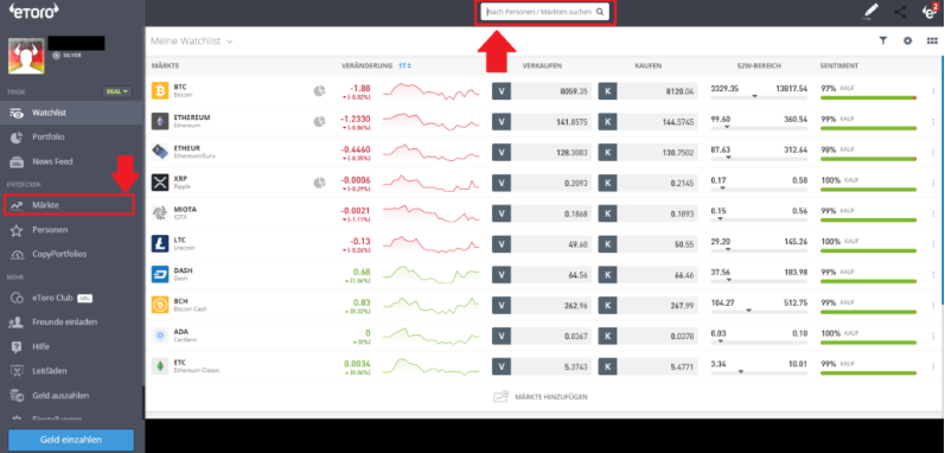The image size is (945, 453).
Task: Click the K buy button for XRP
Action: point(608,182)
